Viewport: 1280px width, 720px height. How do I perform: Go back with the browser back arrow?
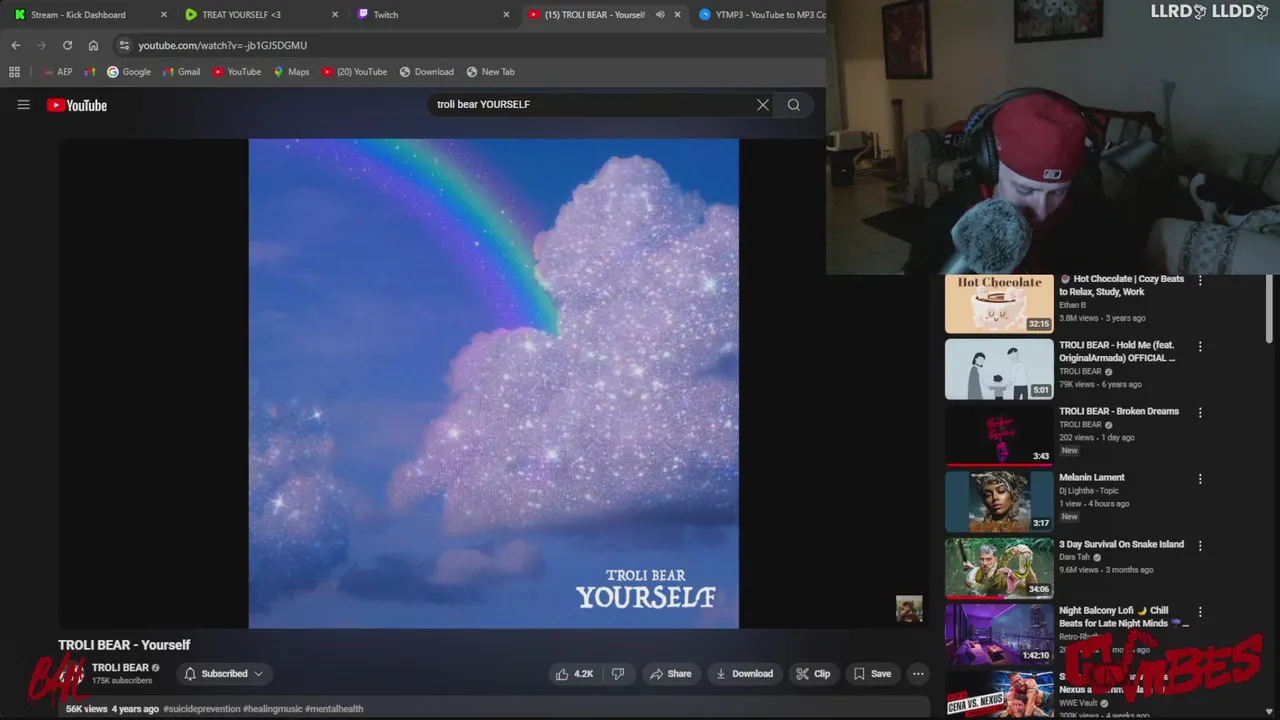click(x=16, y=45)
